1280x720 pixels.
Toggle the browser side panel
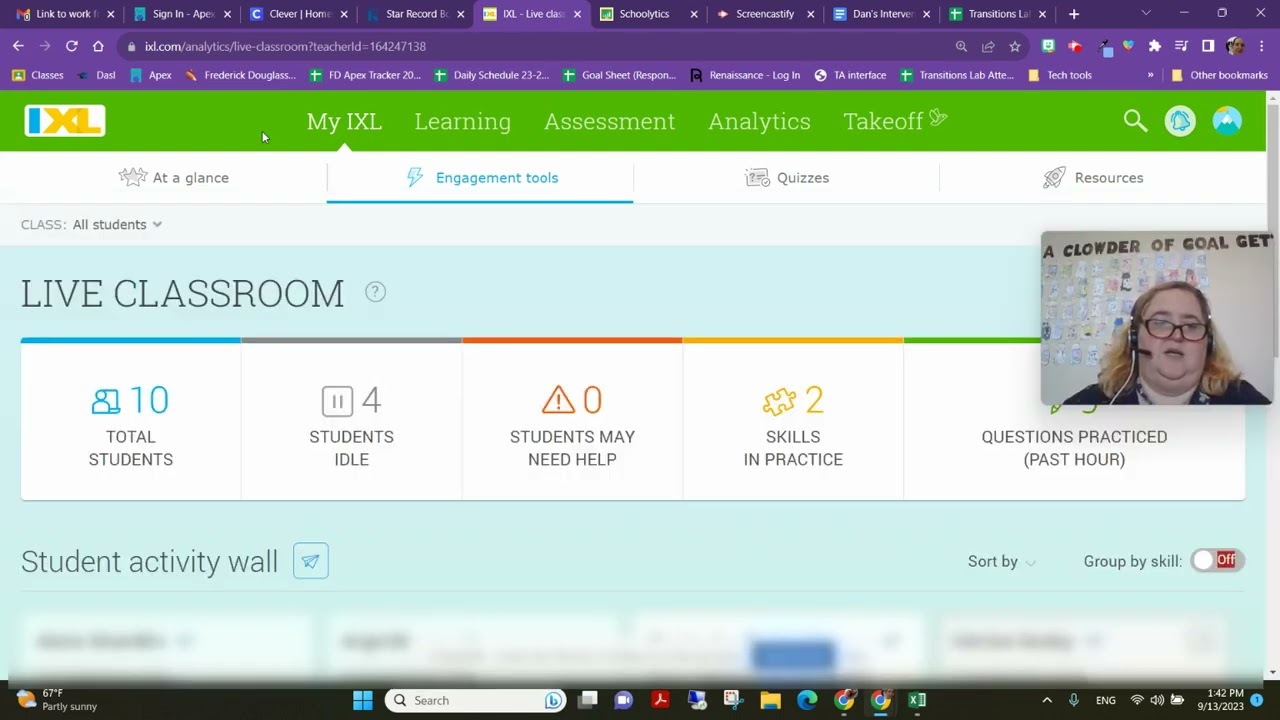(x=1208, y=46)
